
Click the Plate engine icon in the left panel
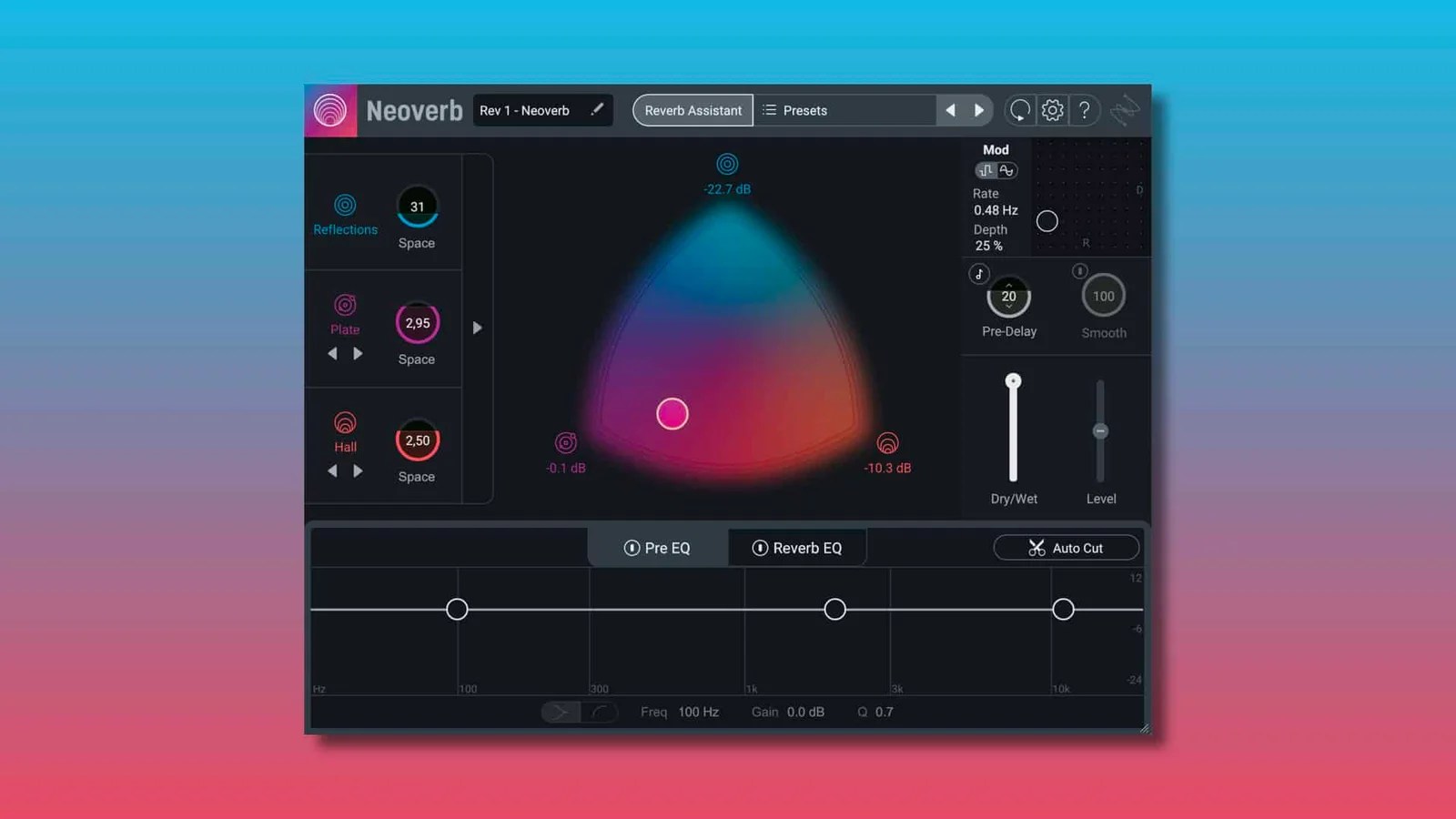(x=345, y=305)
